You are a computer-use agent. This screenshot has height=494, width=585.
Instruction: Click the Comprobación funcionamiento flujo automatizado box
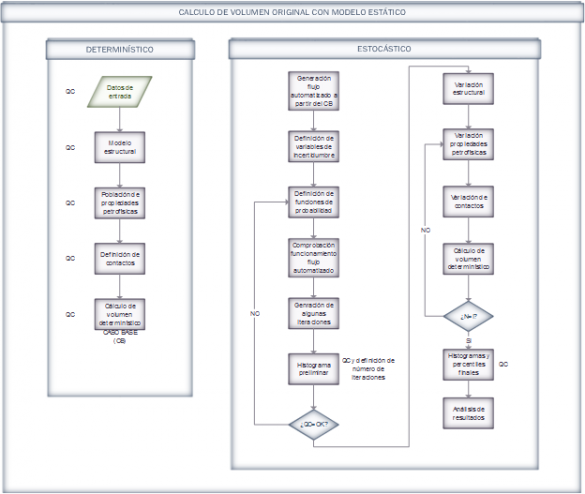[x=313, y=258]
